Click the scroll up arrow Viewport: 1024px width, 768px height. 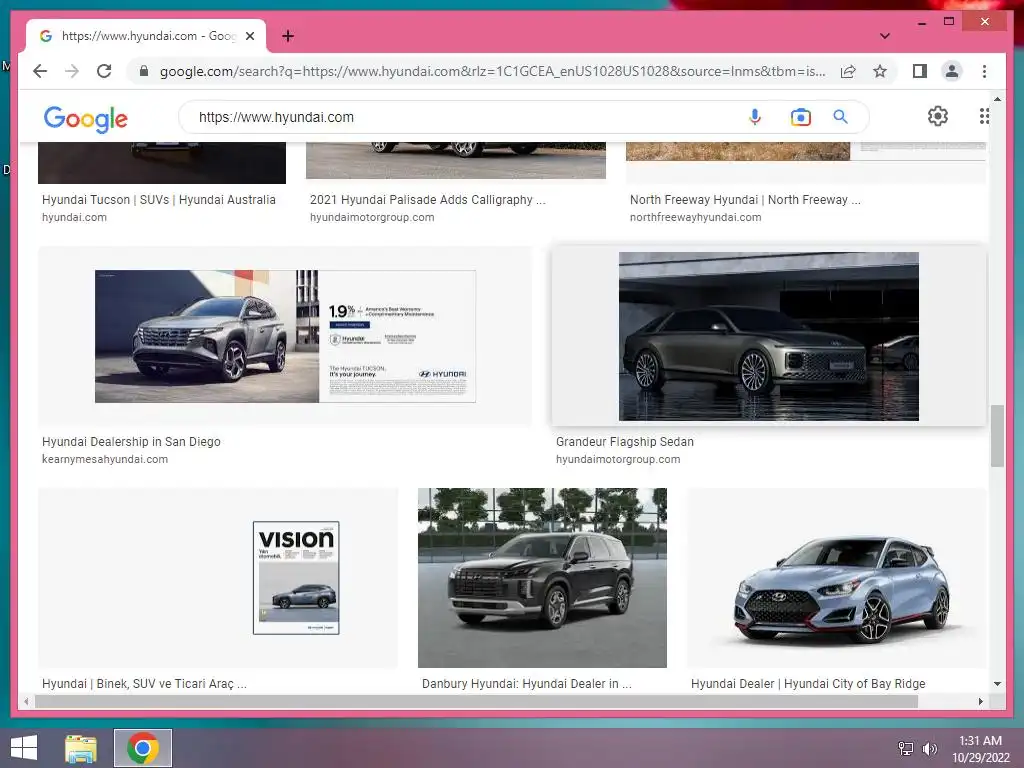(x=997, y=99)
